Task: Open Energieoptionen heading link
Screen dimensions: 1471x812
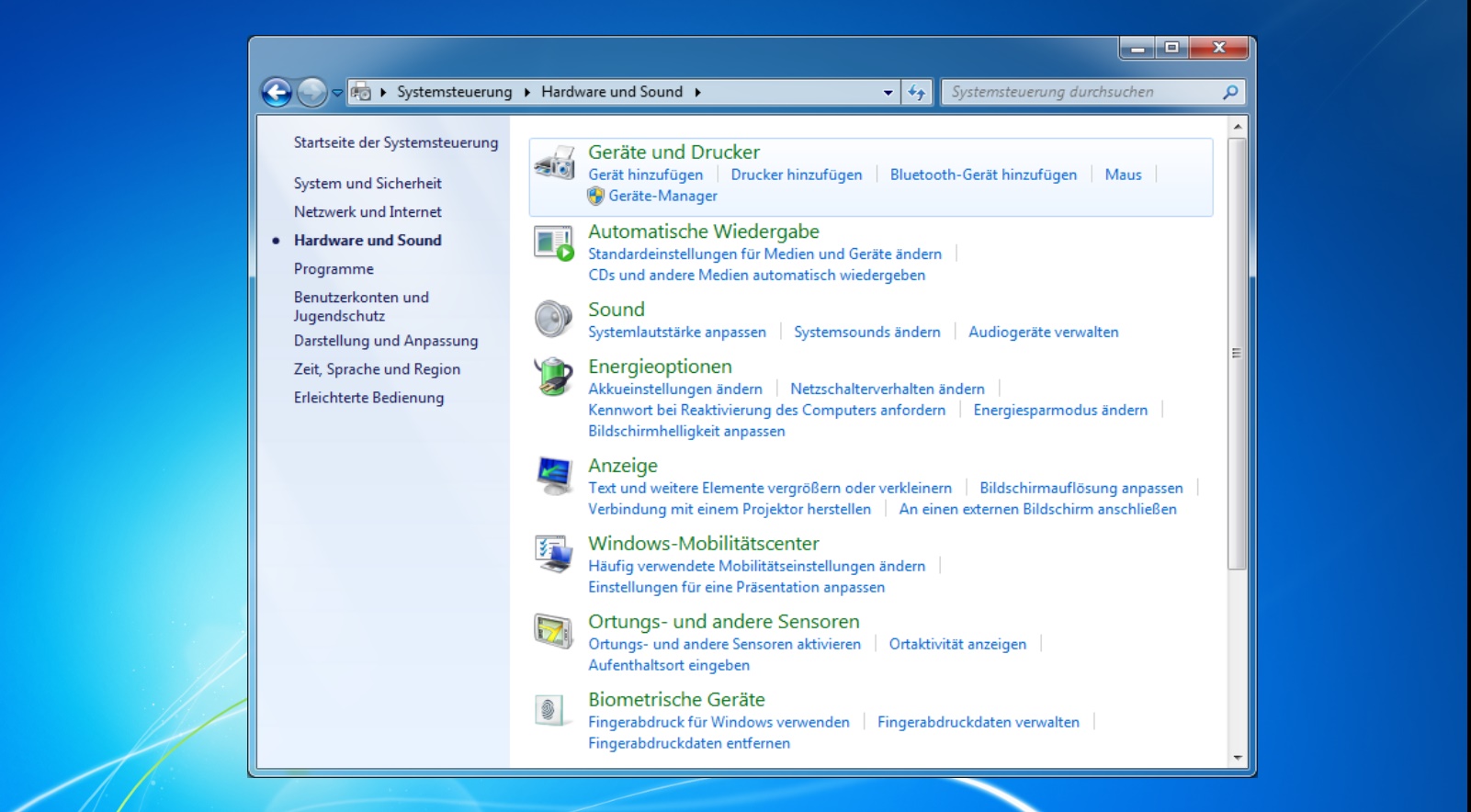Action: click(660, 367)
